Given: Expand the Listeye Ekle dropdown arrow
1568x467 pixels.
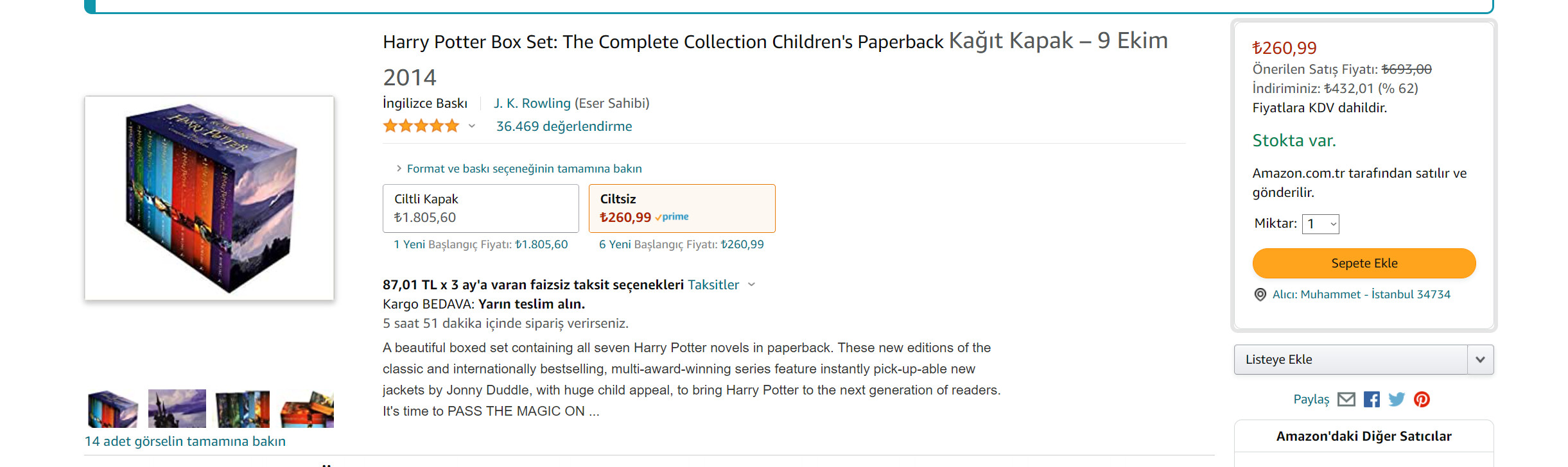Looking at the screenshot, I should (1480, 360).
